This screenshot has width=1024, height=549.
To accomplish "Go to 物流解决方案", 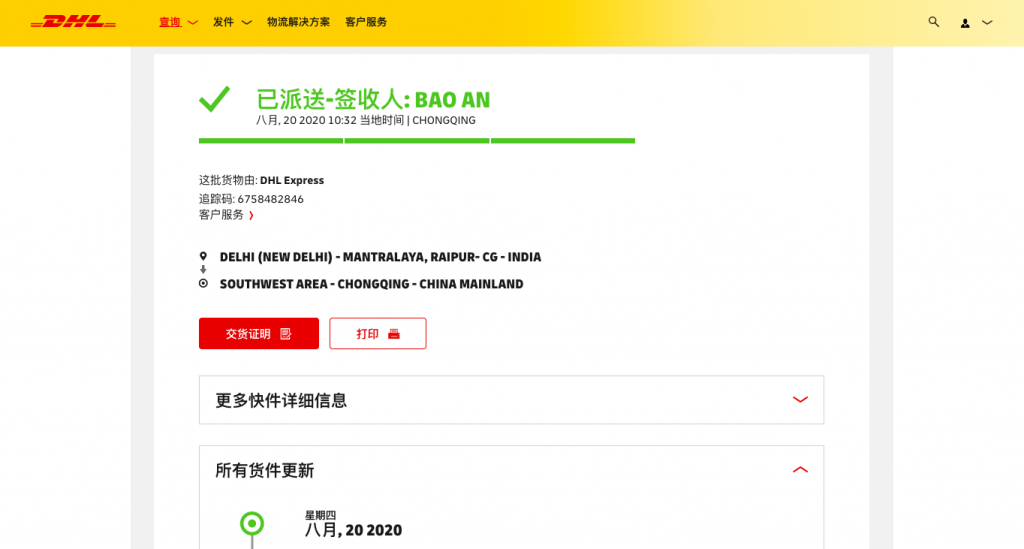I will click(298, 22).
